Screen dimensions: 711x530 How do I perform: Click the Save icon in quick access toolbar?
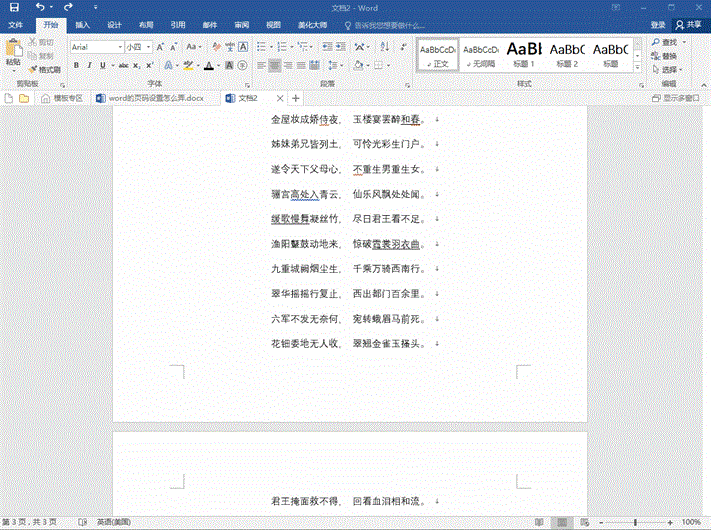point(14,7)
